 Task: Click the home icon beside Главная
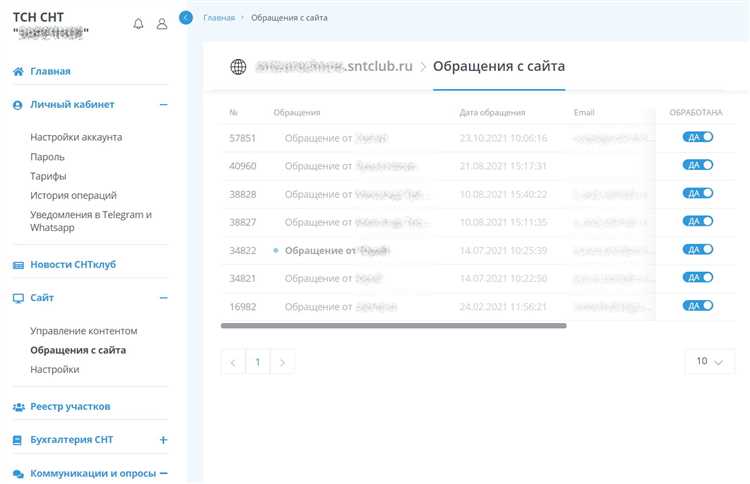tap(18, 71)
